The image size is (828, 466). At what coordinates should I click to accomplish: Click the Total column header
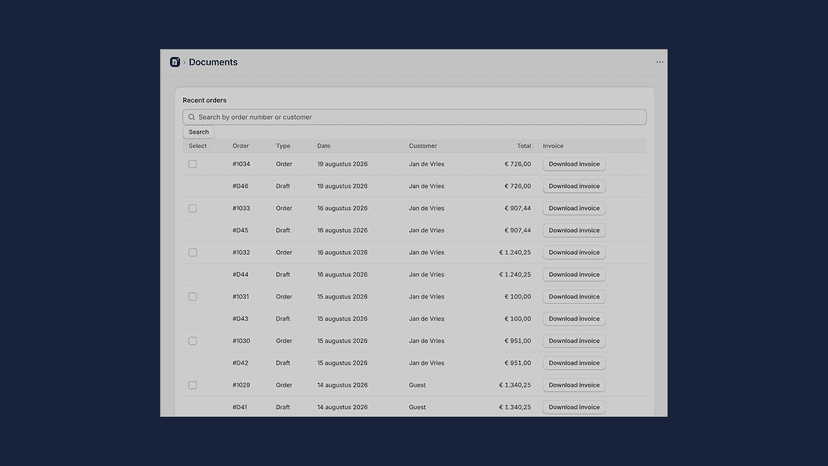tap(524, 146)
